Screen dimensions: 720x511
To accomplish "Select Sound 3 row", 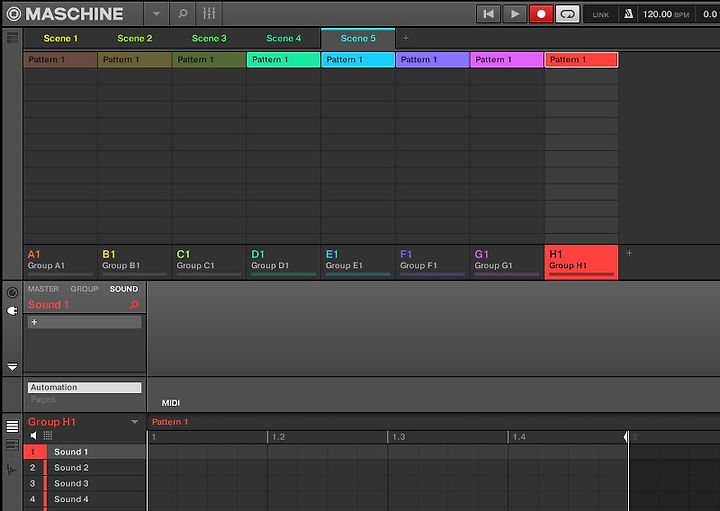I will click(x=85, y=483).
